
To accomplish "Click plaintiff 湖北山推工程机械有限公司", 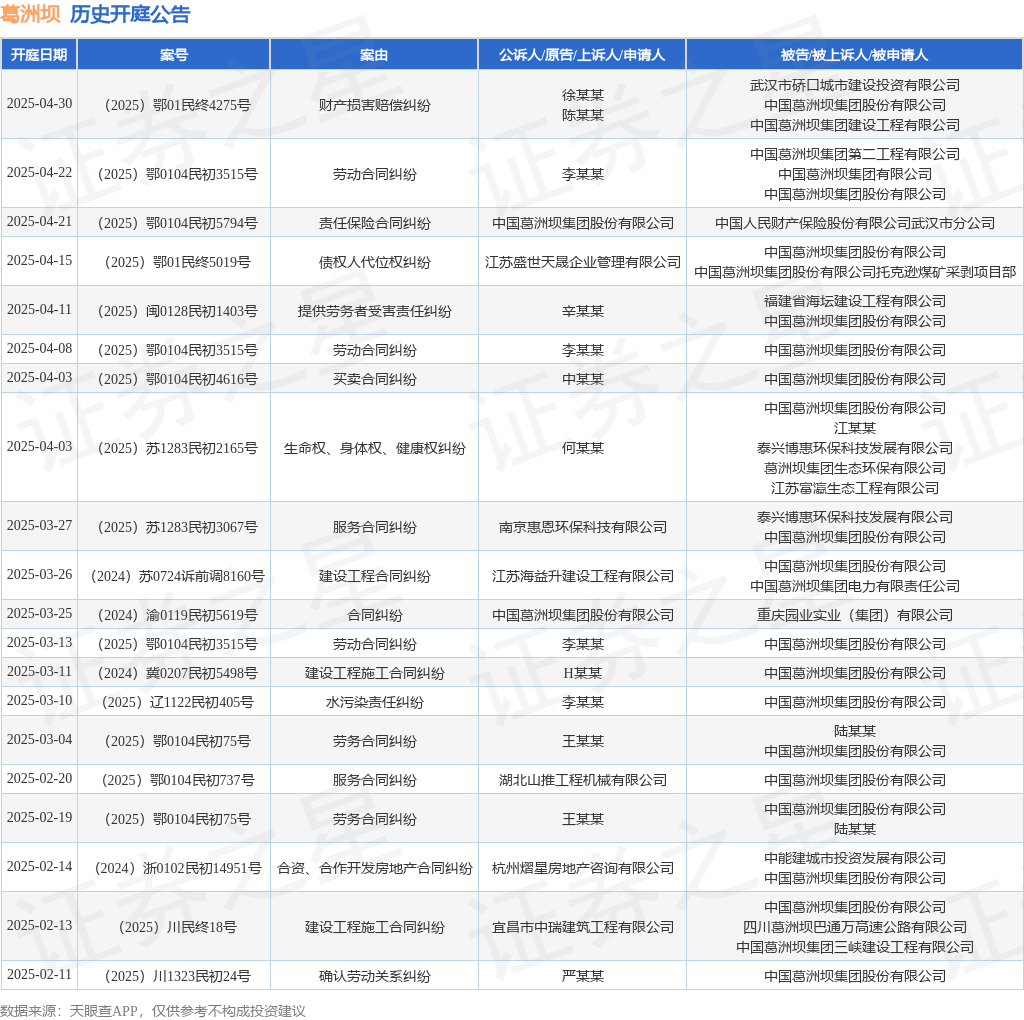I will [583, 780].
